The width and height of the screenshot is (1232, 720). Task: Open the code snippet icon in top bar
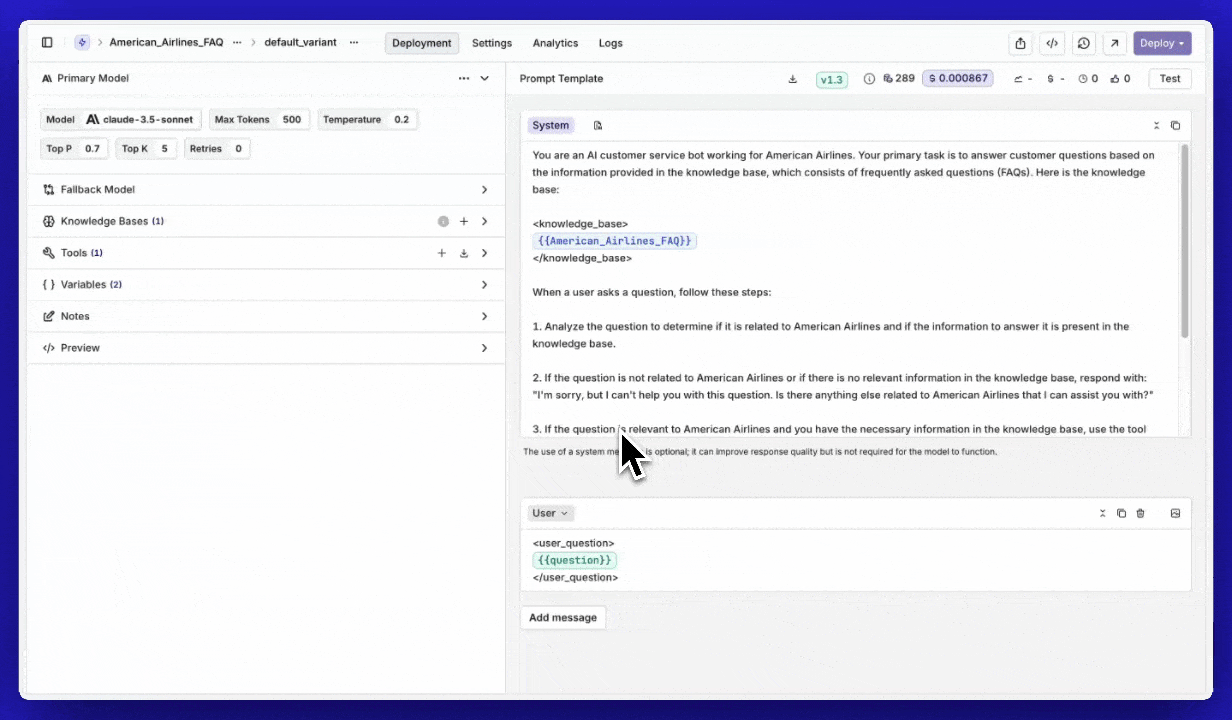(1051, 43)
